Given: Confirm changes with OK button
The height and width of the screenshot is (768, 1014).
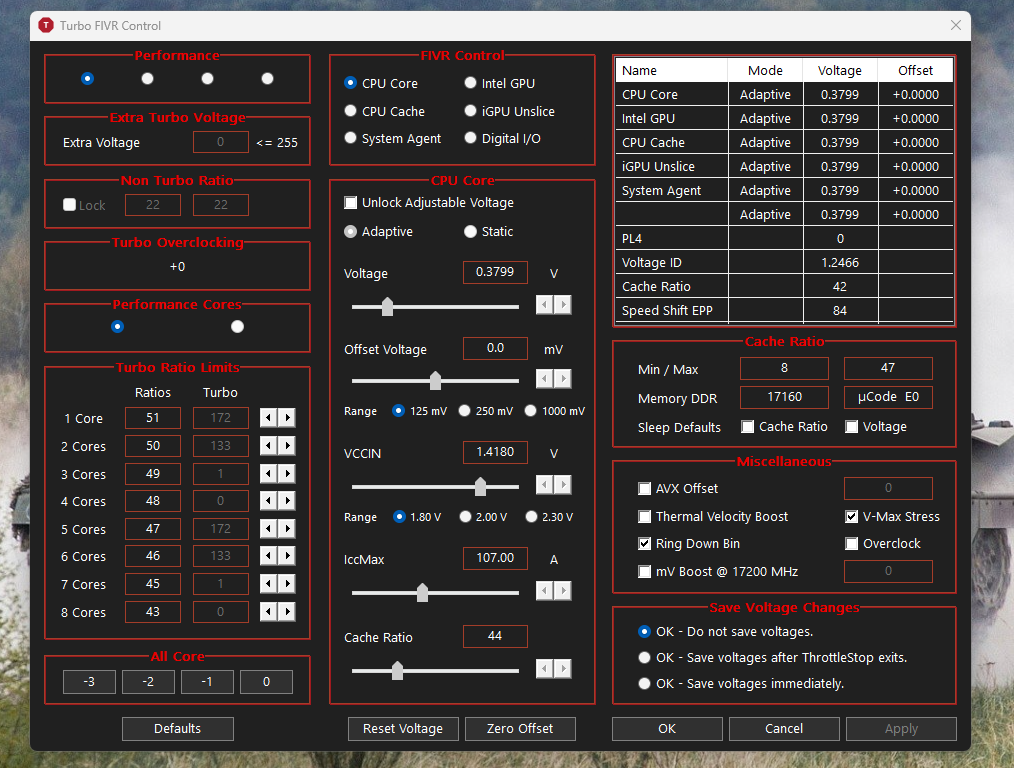Looking at the screenshot, I should coord(667,729).
